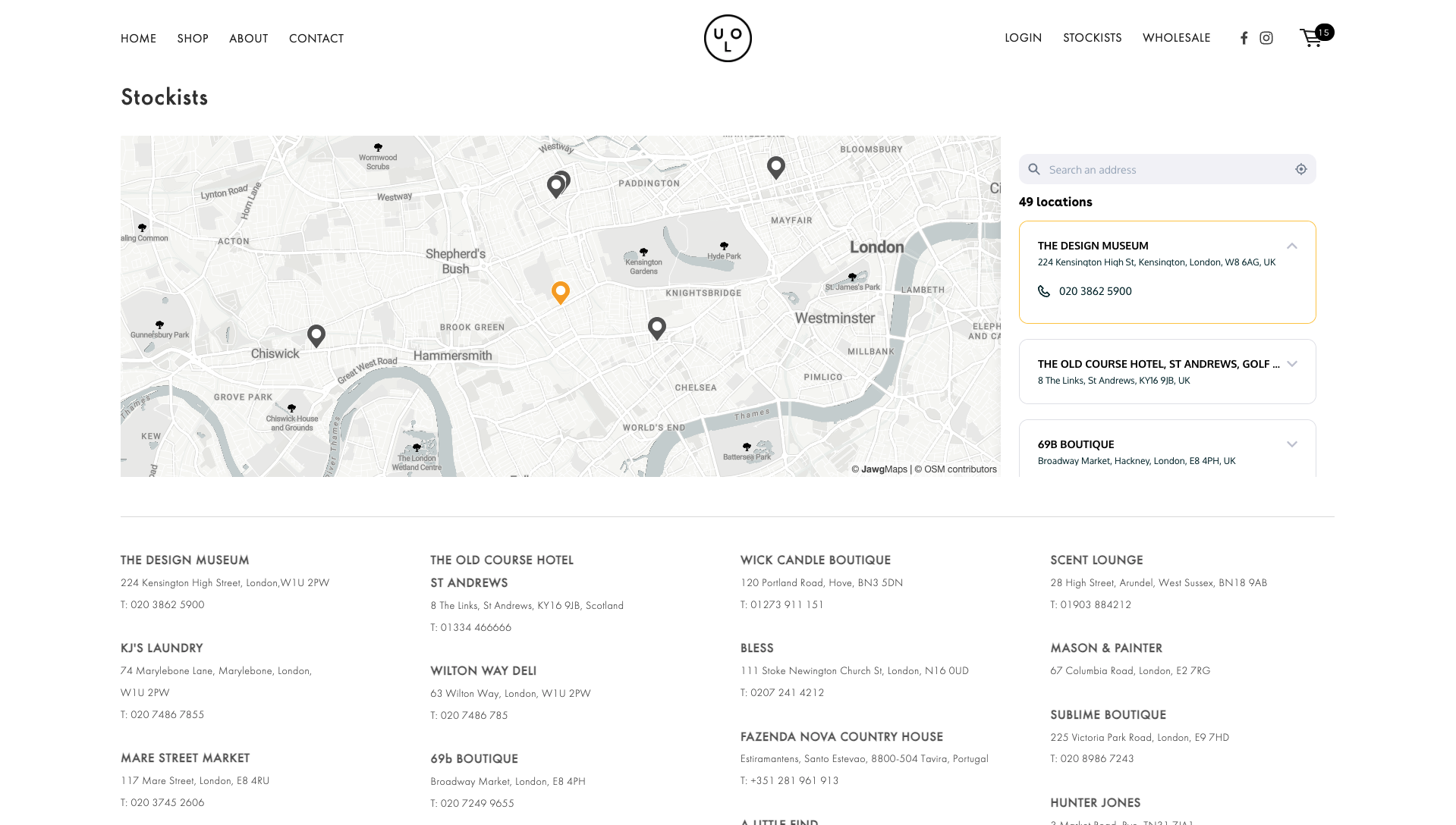Click The Design Museum heading in list

tap(185, 560)
